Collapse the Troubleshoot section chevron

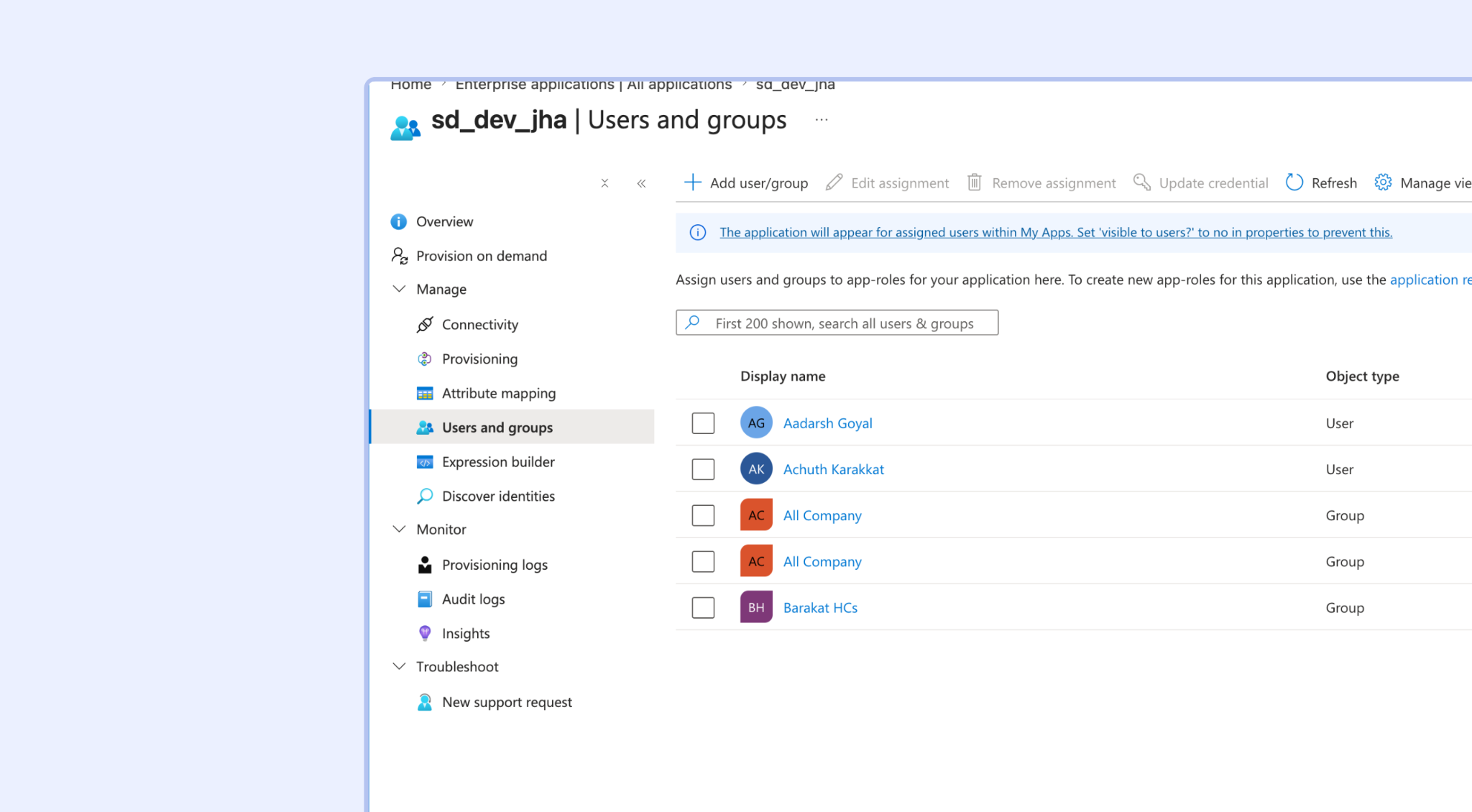click(x=399, y=666)
